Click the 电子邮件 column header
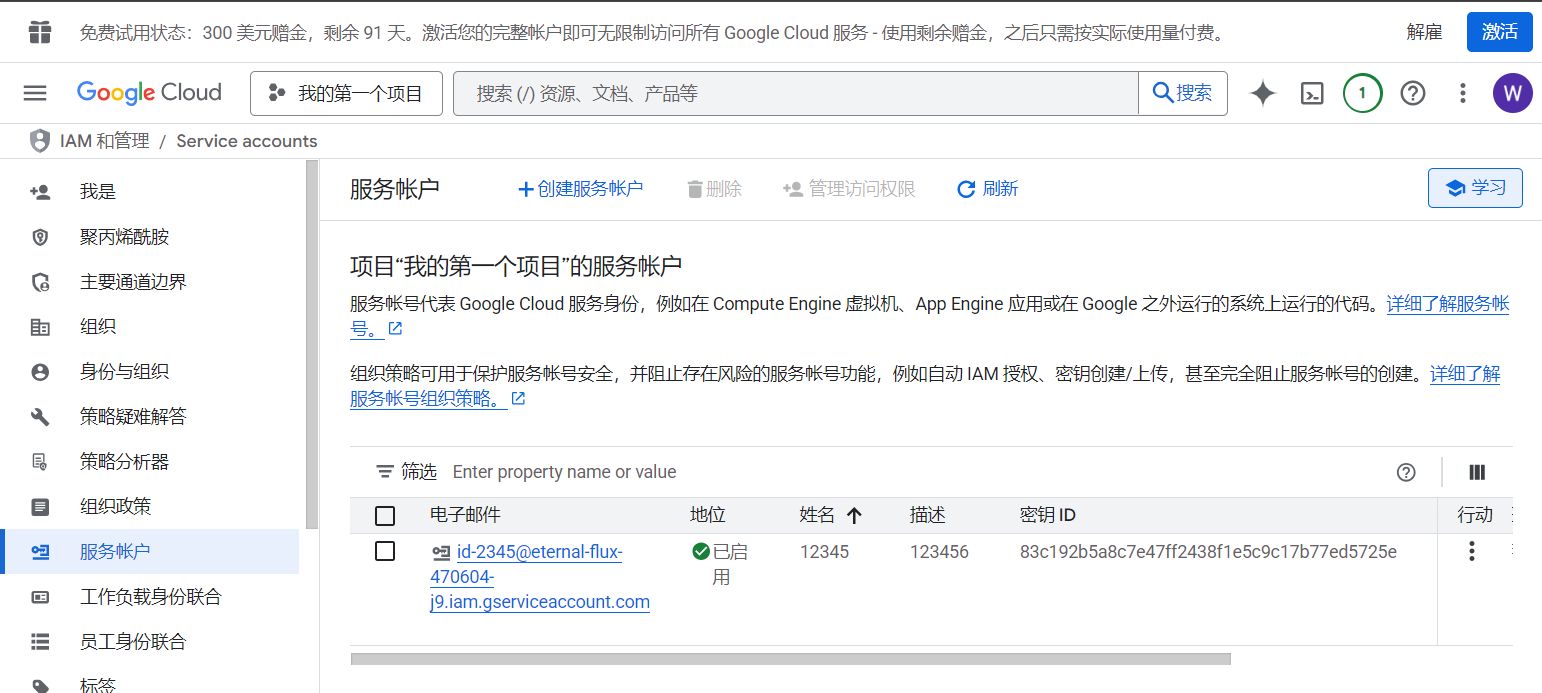Image resolution: width=1542 pixels, height=693 pixels. point(465,515)
